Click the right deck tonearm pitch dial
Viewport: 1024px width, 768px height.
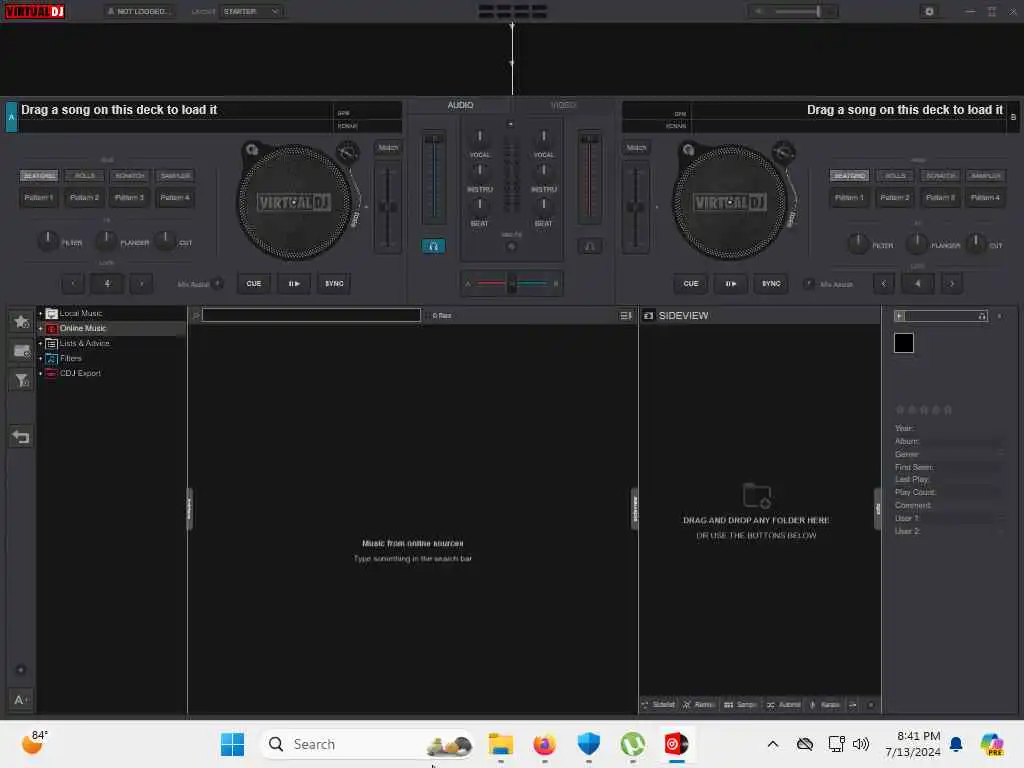coord(784,153)
